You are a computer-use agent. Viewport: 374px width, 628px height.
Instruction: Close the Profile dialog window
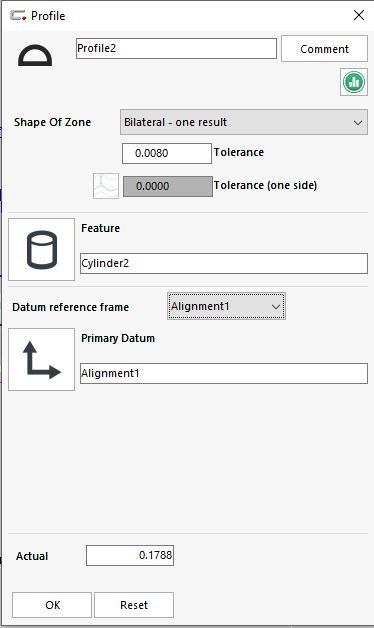tap(359, 15)
